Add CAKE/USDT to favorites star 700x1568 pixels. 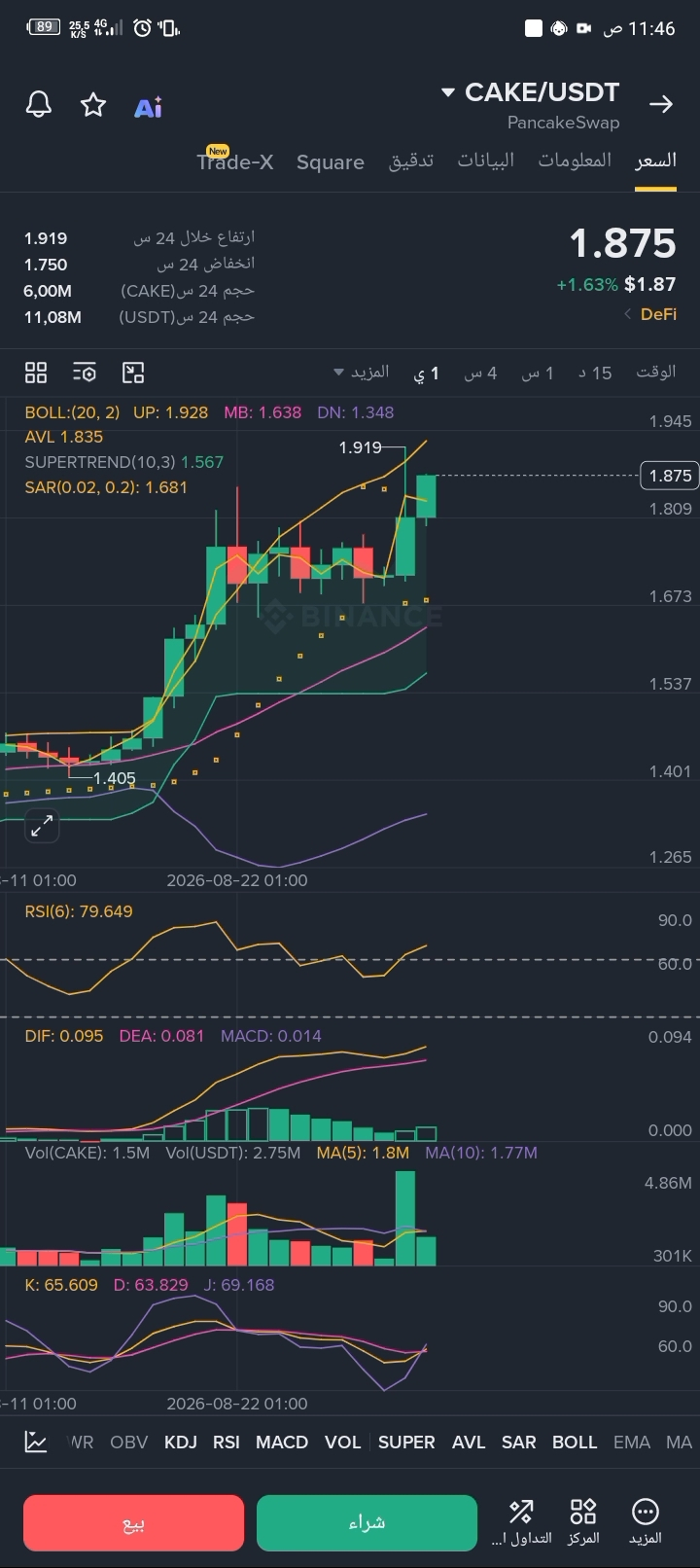coord(93,104)
